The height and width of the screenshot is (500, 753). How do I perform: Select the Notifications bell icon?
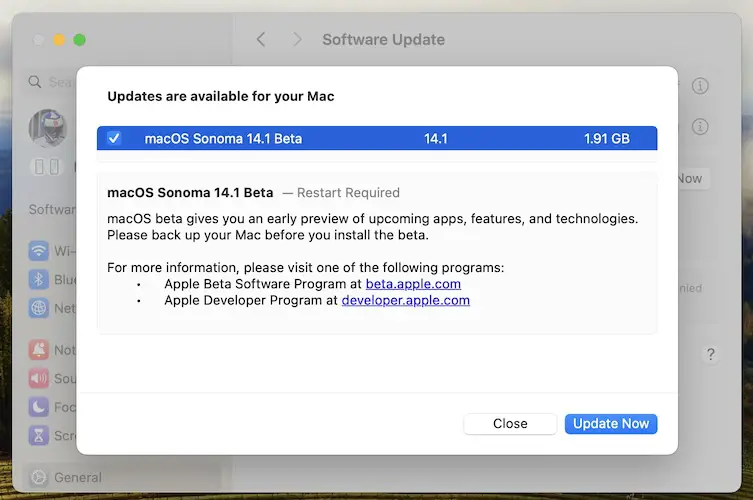39,350
